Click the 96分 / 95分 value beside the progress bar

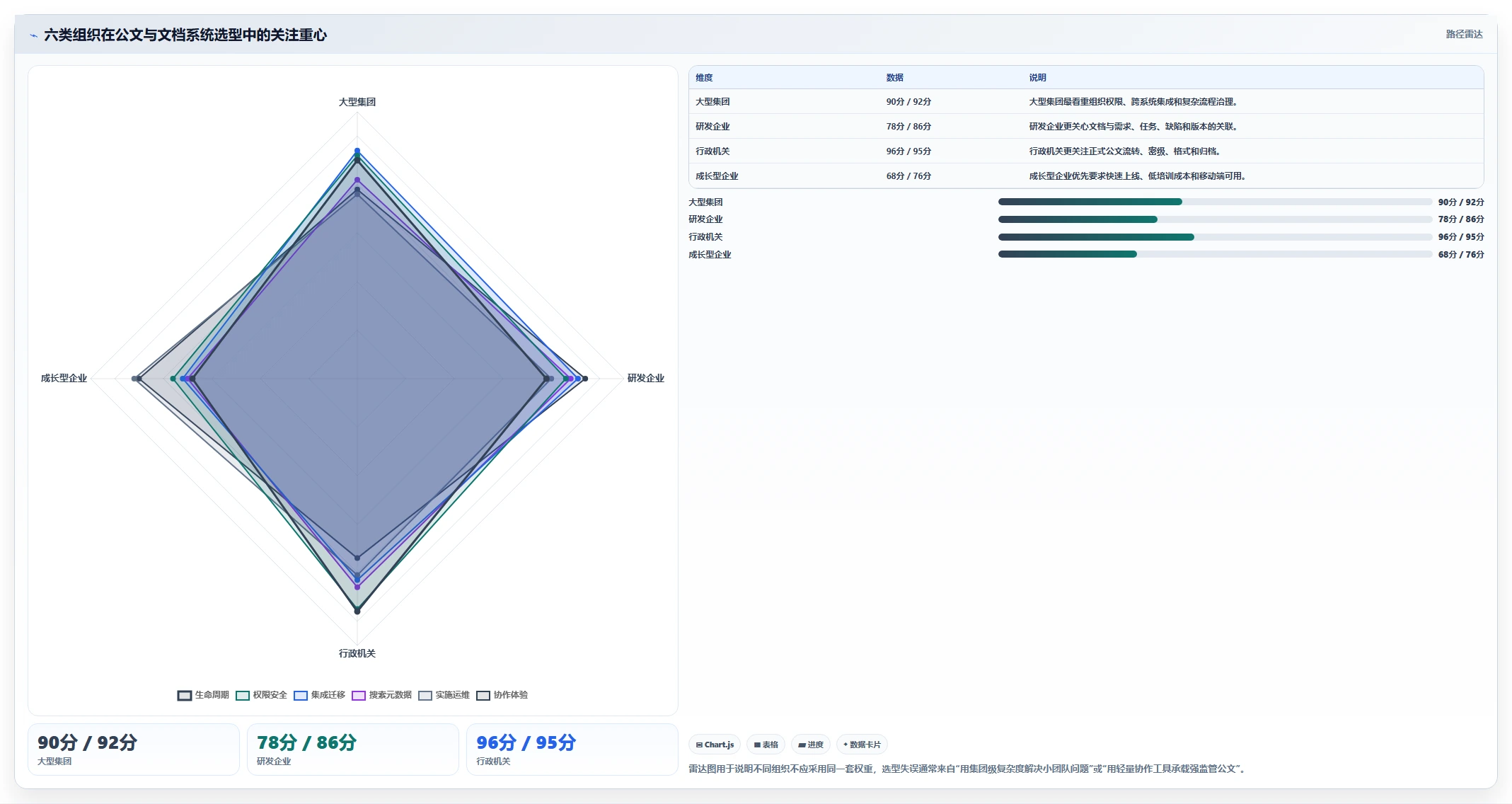pos(1461,237)
